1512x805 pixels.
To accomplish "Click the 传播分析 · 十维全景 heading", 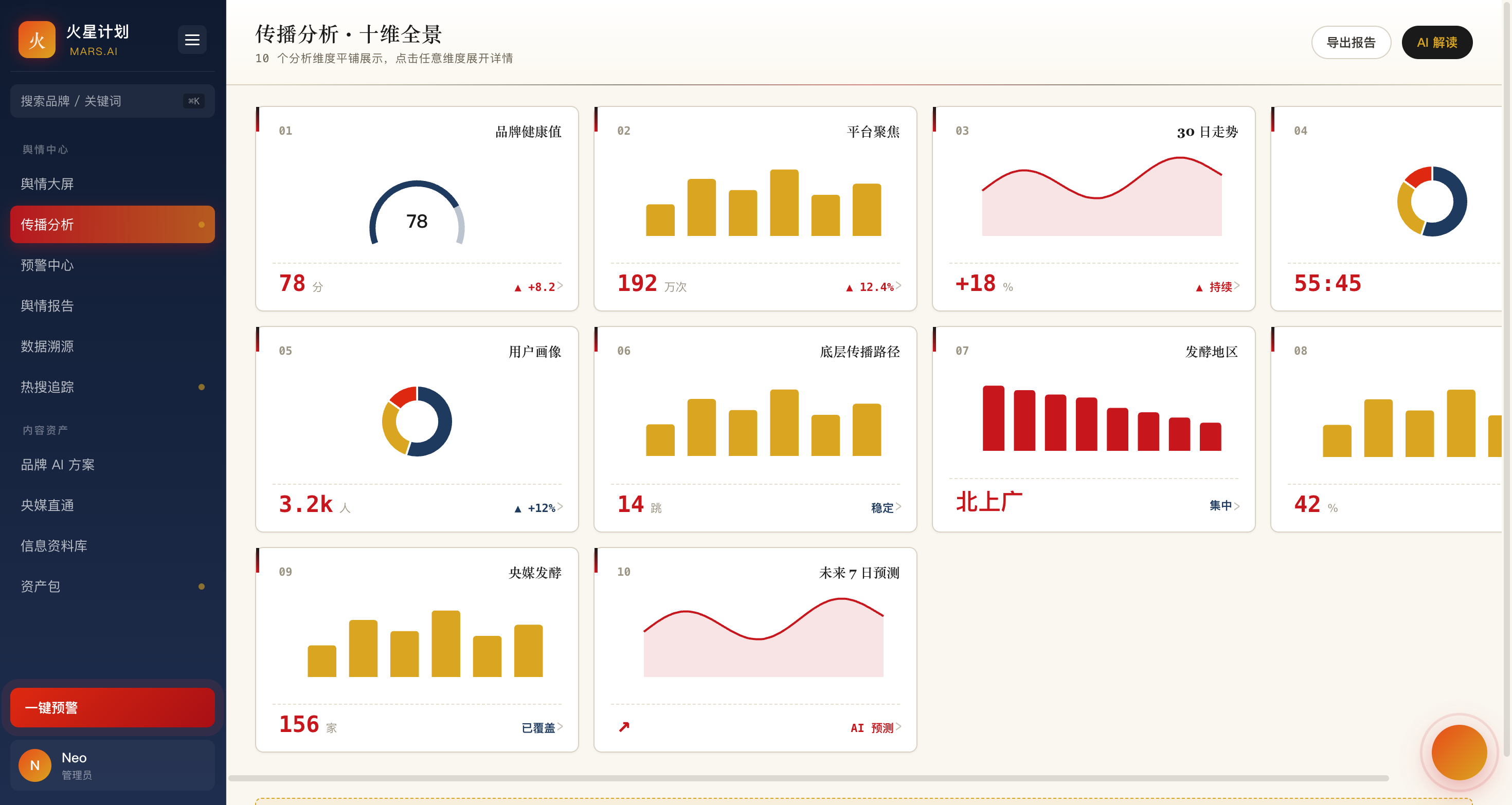I will click(349, 34).
